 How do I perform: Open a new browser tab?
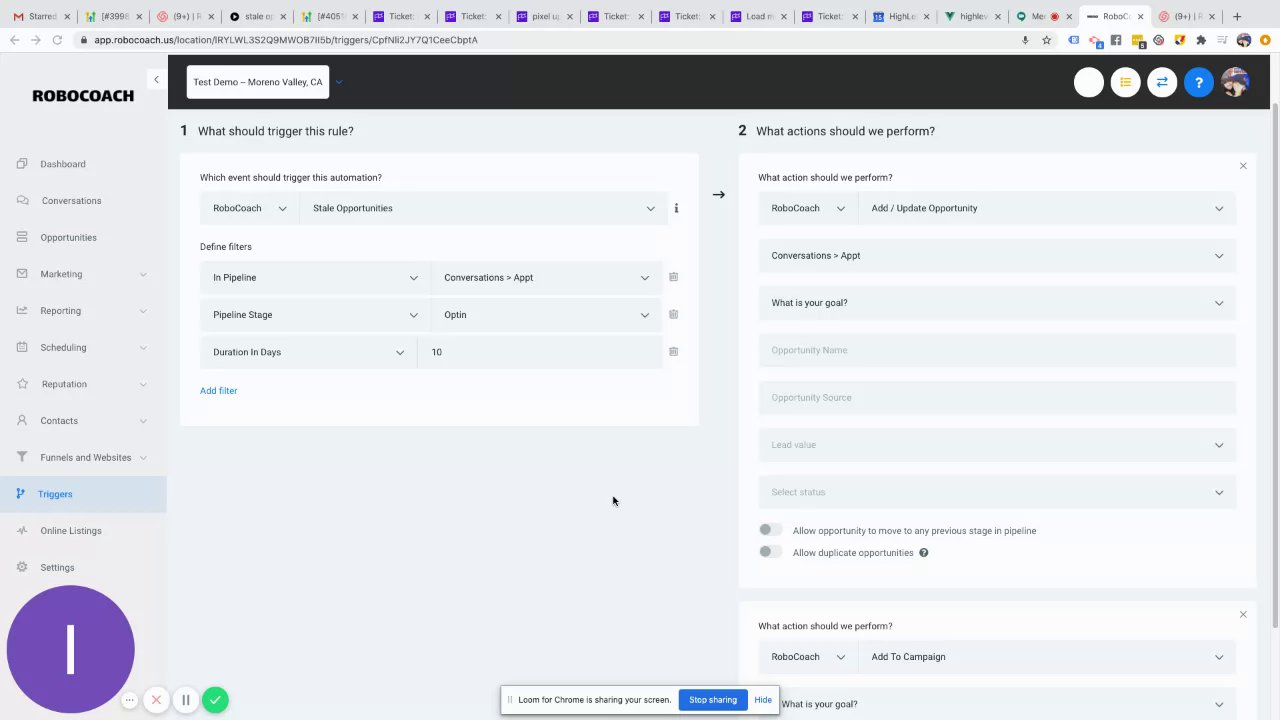pyautogui.click(x=1237, y=16)
